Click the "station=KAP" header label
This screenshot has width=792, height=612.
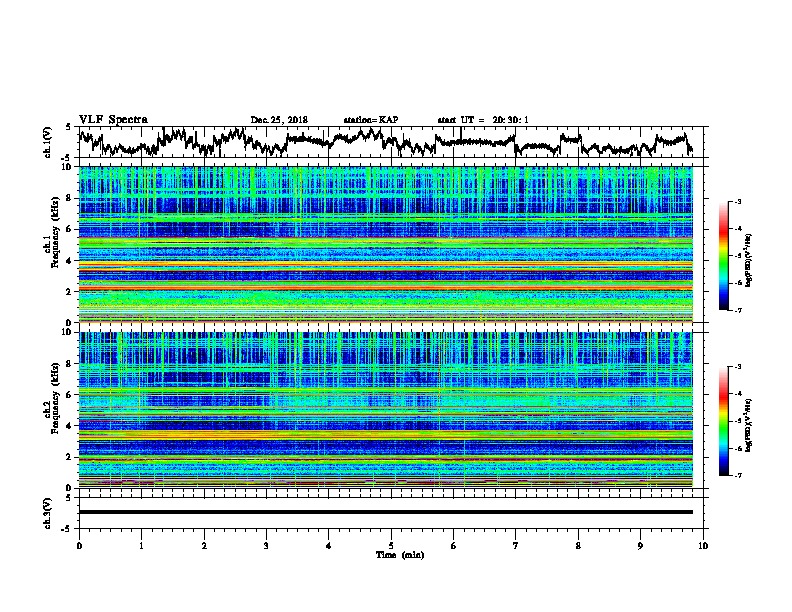click(371, 120)
